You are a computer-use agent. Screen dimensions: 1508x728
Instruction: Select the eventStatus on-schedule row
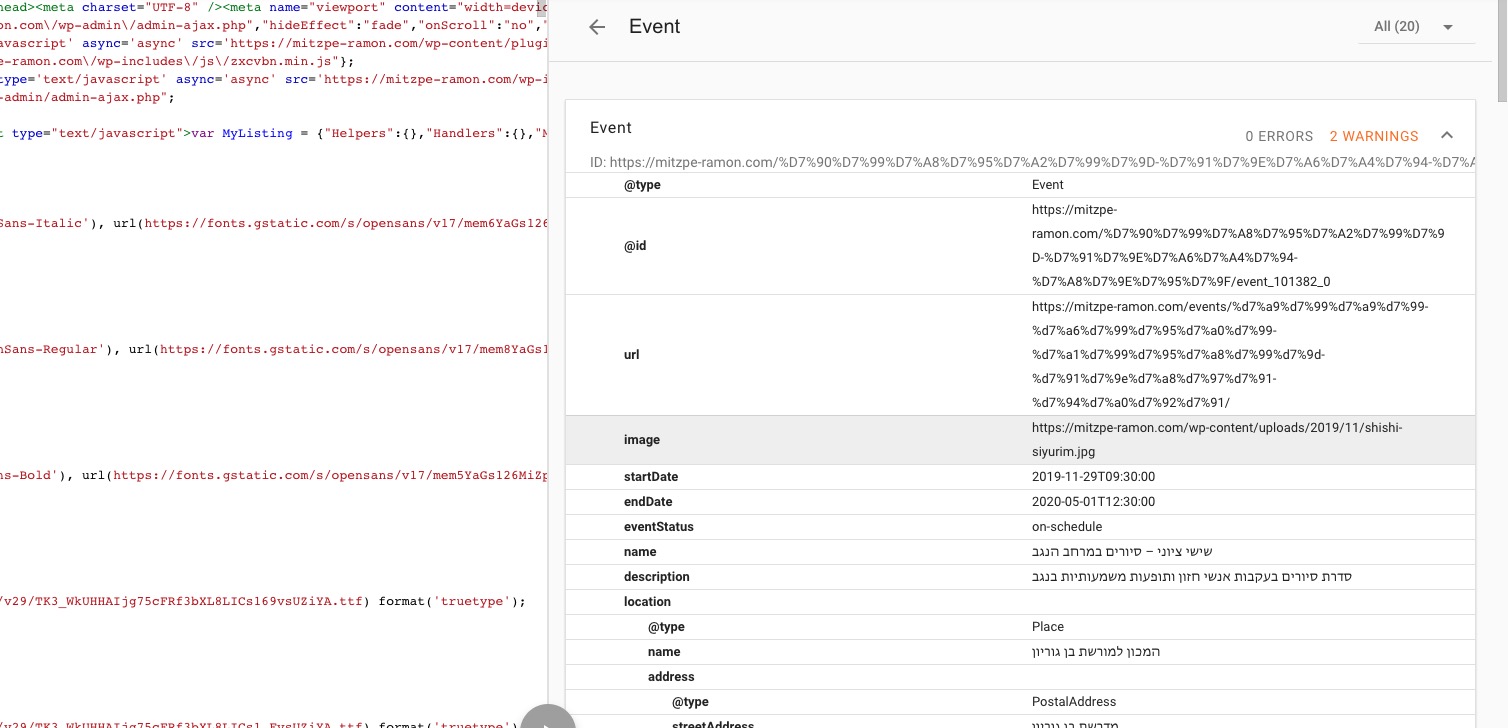(1019, 527)
